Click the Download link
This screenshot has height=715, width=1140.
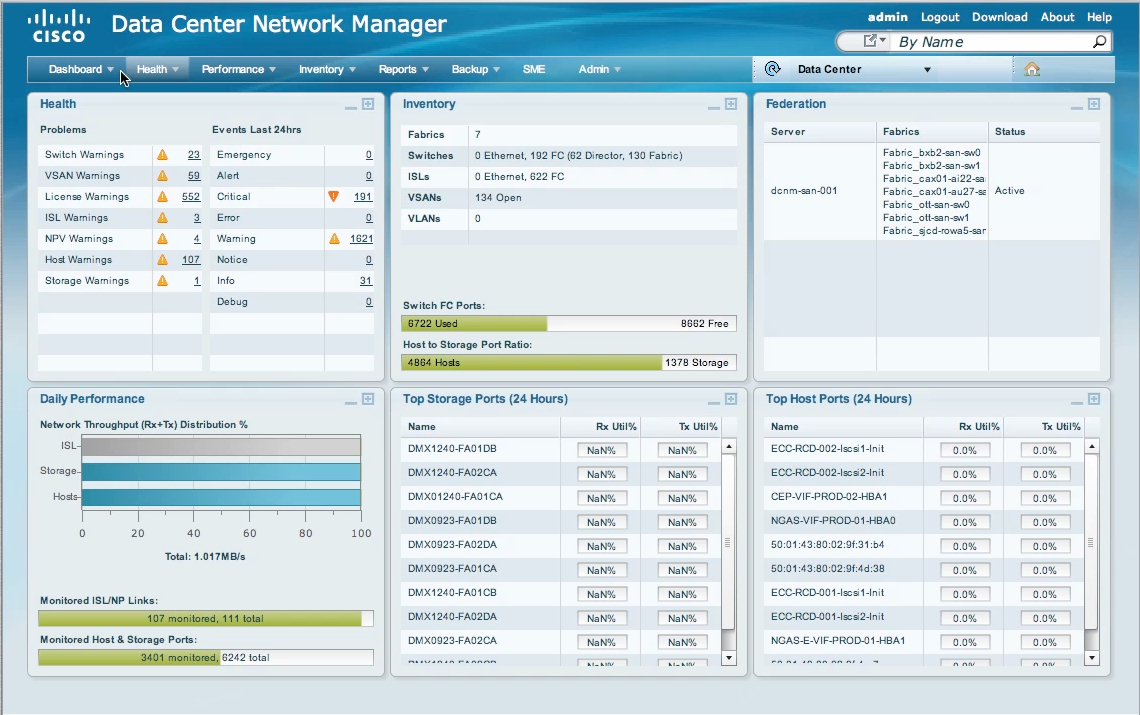tap(1000, 17)
